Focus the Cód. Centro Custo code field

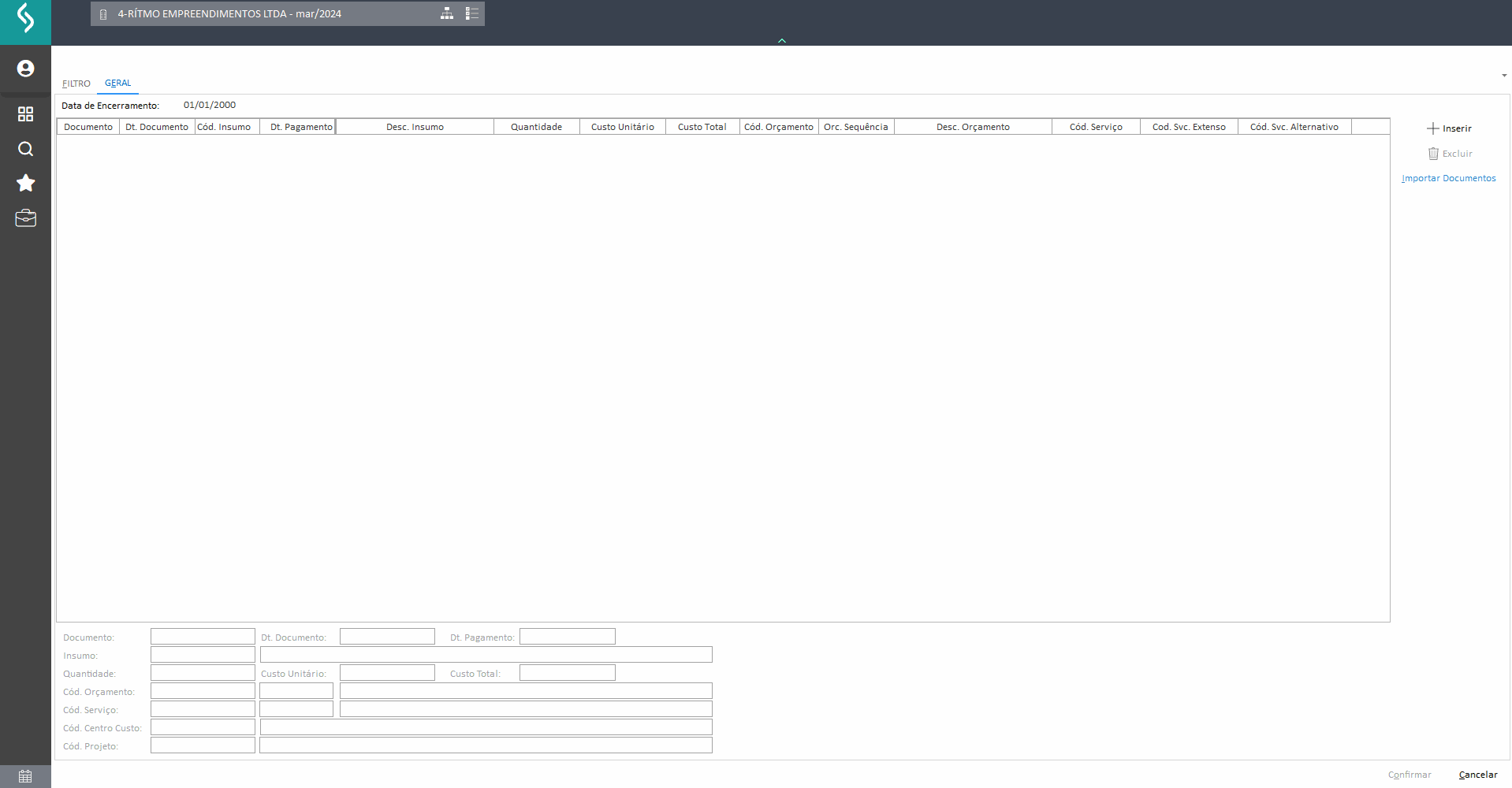click(203, 727)
